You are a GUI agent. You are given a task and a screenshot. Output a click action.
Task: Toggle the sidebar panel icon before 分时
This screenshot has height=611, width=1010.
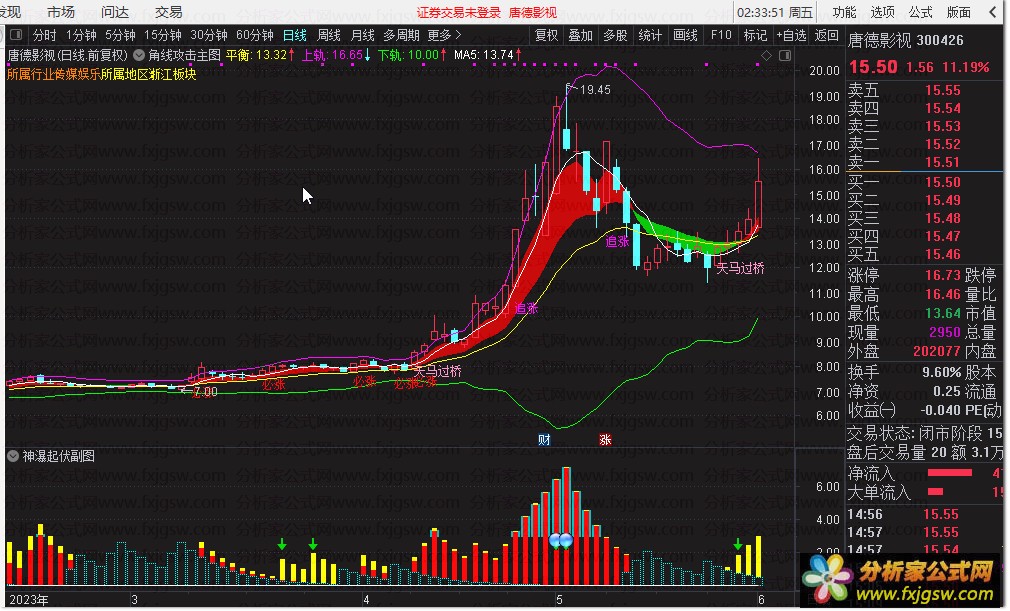[x=16, y=35]
